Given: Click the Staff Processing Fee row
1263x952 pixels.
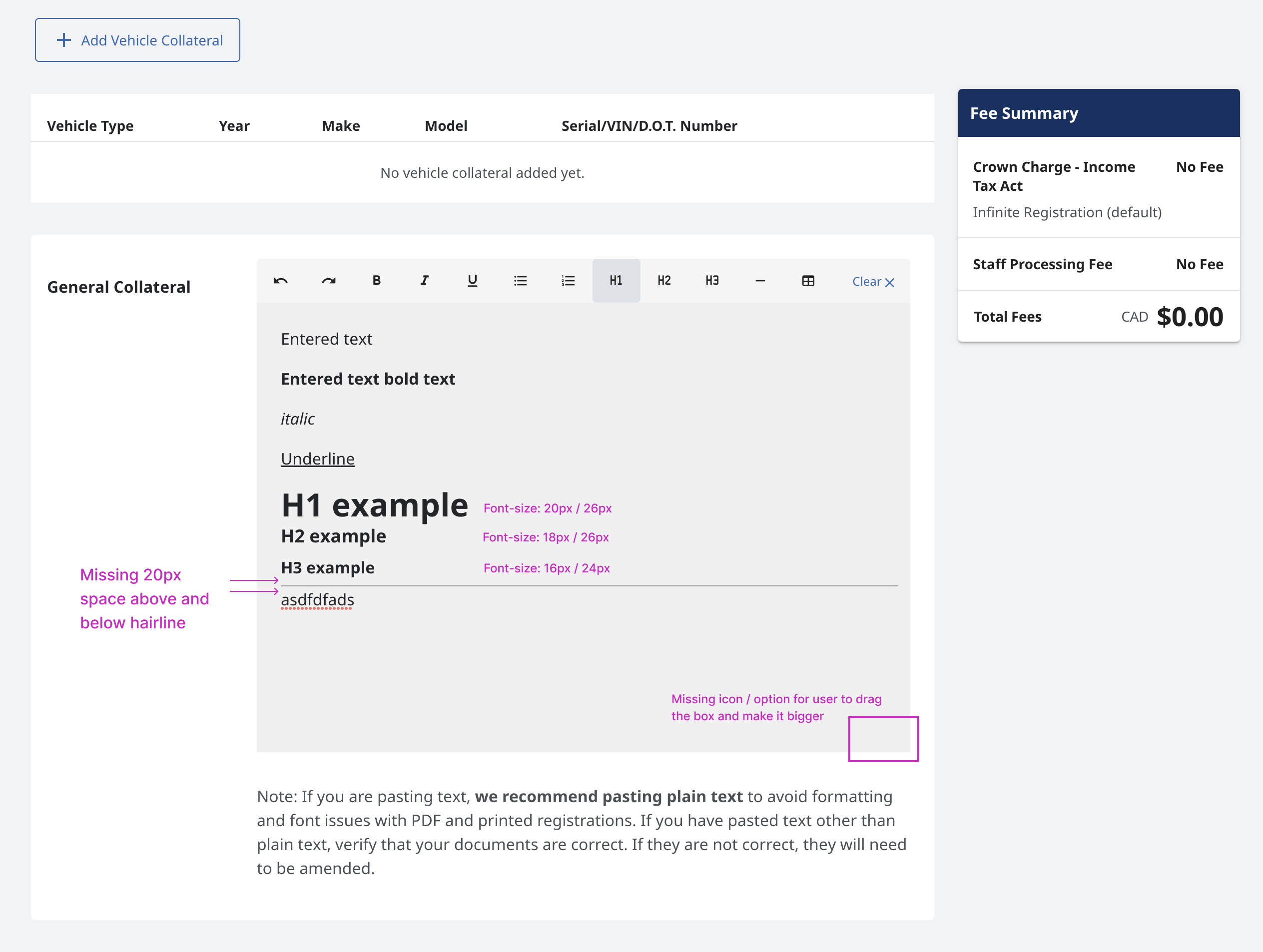Looking at the screenshot, I should coord(1099,264).
